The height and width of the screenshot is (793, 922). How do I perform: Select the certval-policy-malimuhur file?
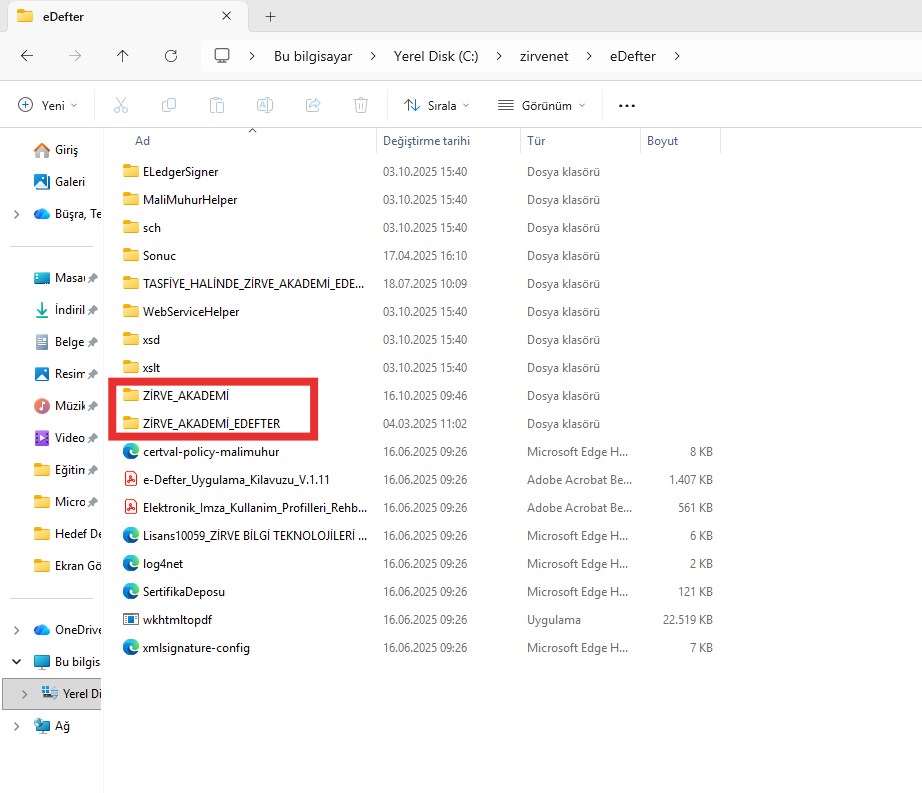(x=201, y=451)
